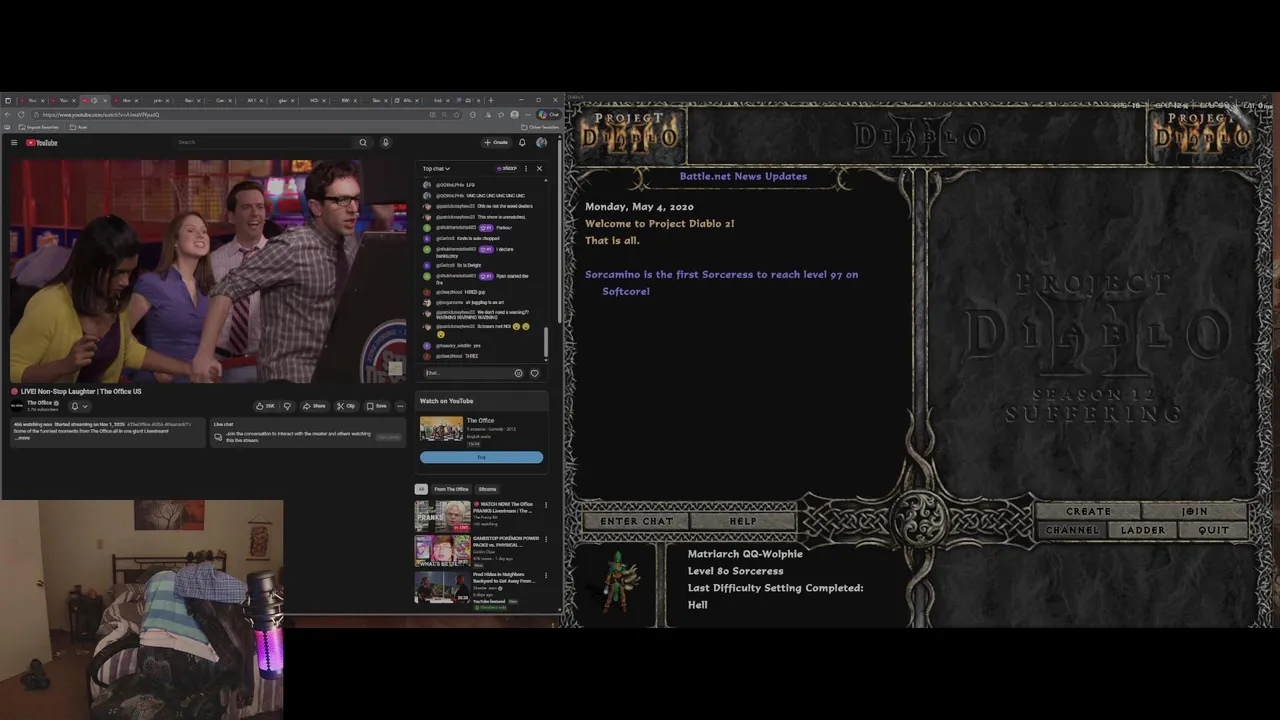Clip the livestream with scissors button

[346, 406]
